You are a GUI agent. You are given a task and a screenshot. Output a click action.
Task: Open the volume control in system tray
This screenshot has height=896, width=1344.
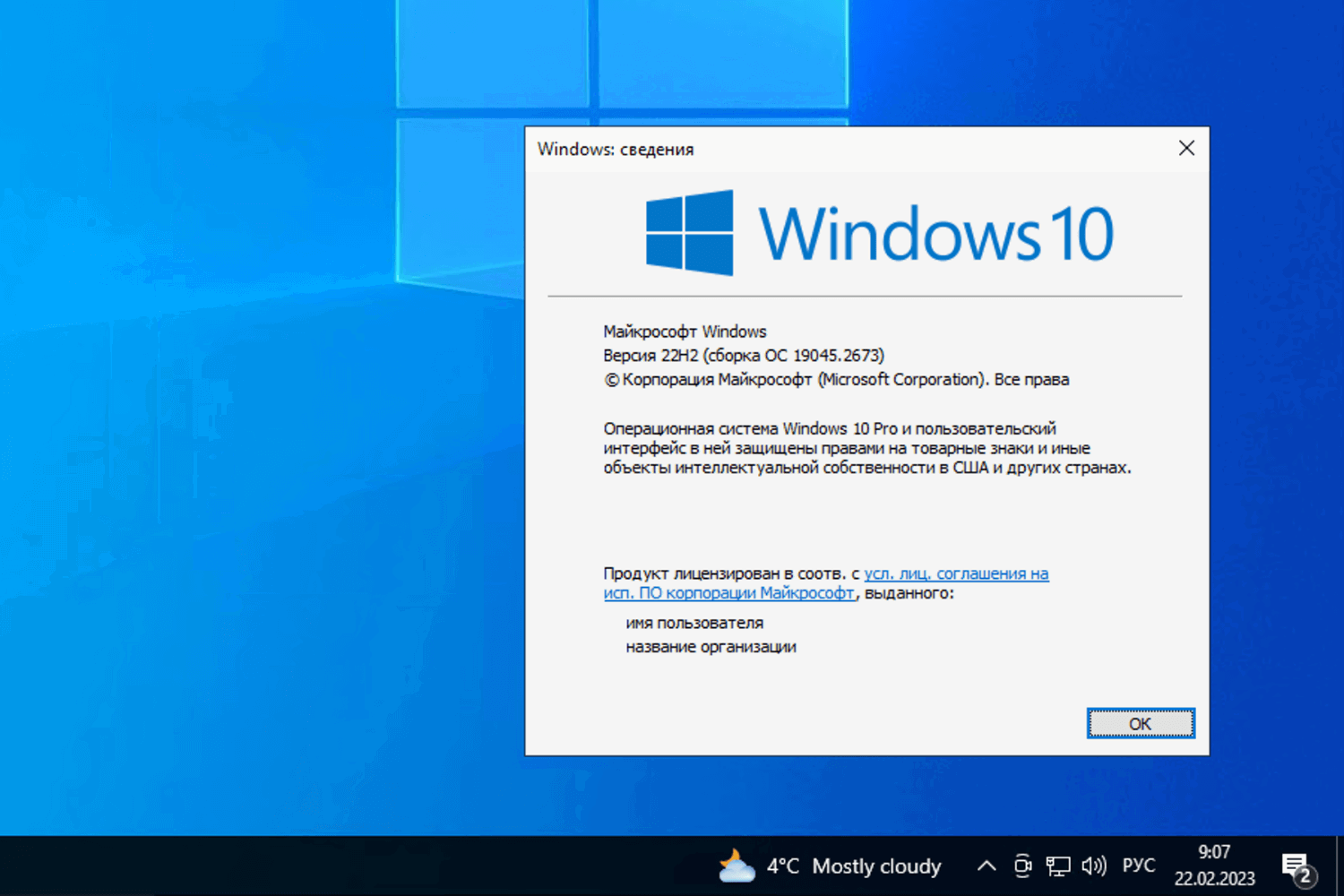1093,866
